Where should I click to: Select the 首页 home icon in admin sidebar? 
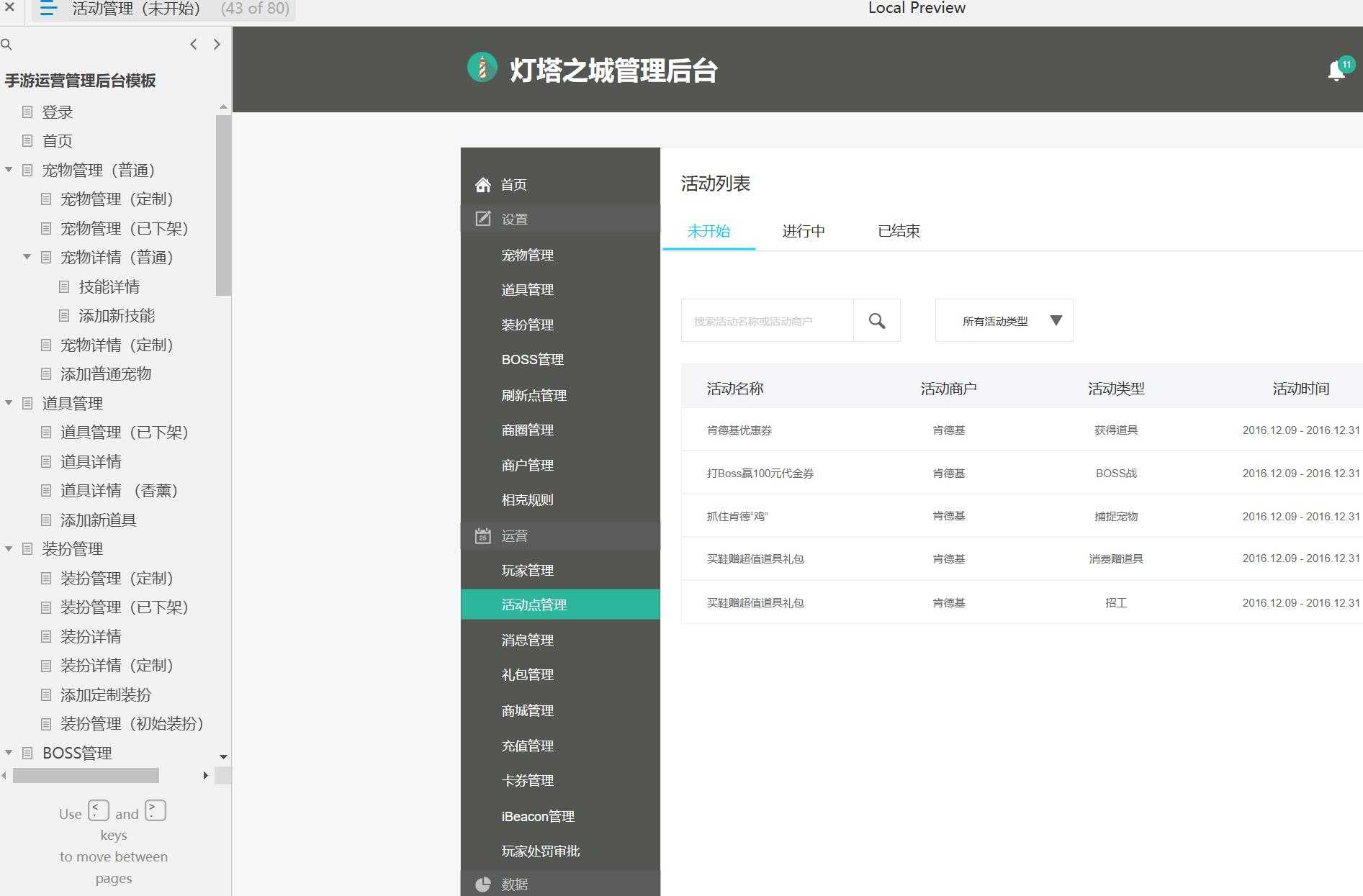click(x=482, y=184)
